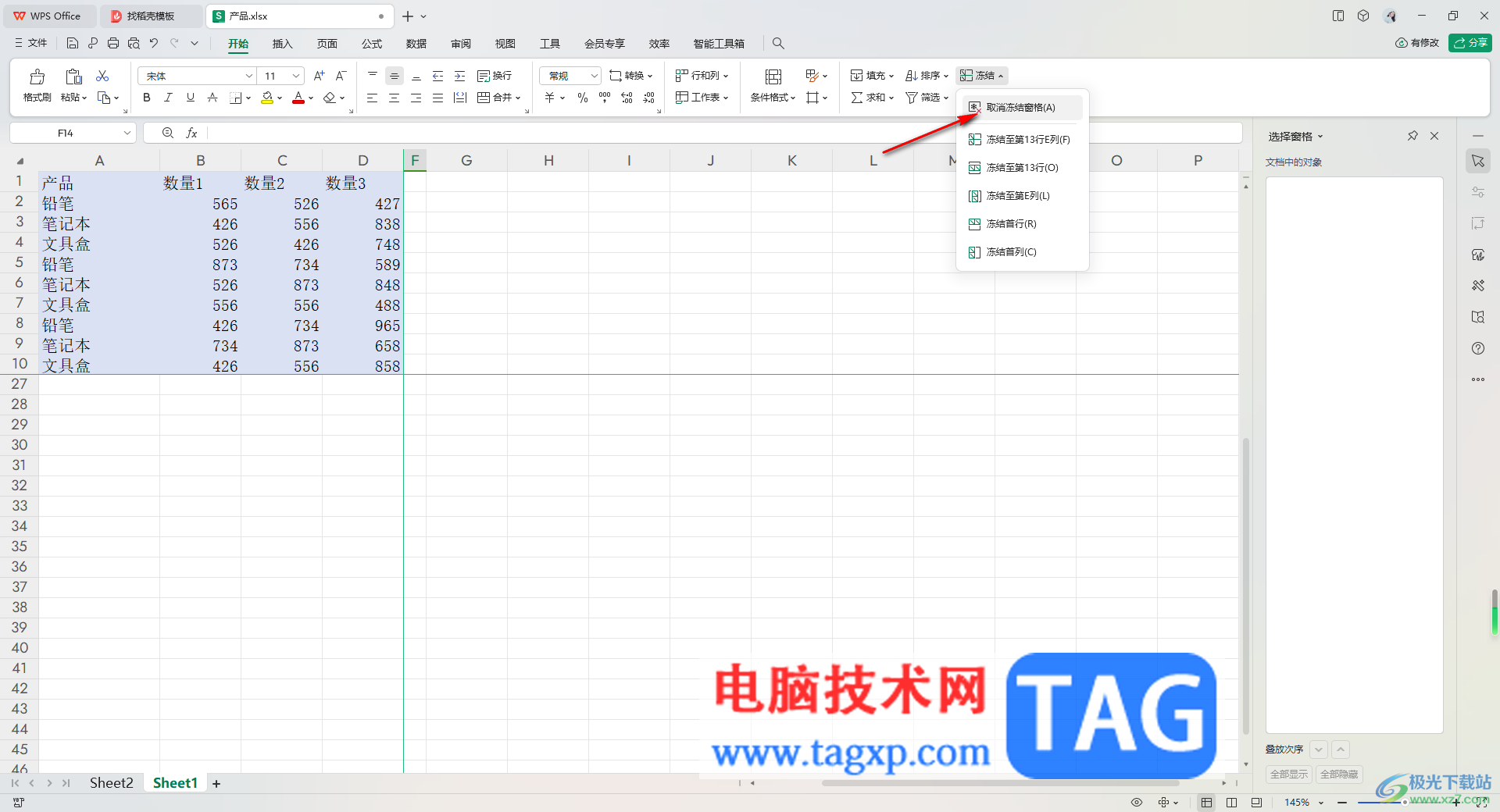
Task: Select freeze to row 13 column E
Action: click(1023, 140)
